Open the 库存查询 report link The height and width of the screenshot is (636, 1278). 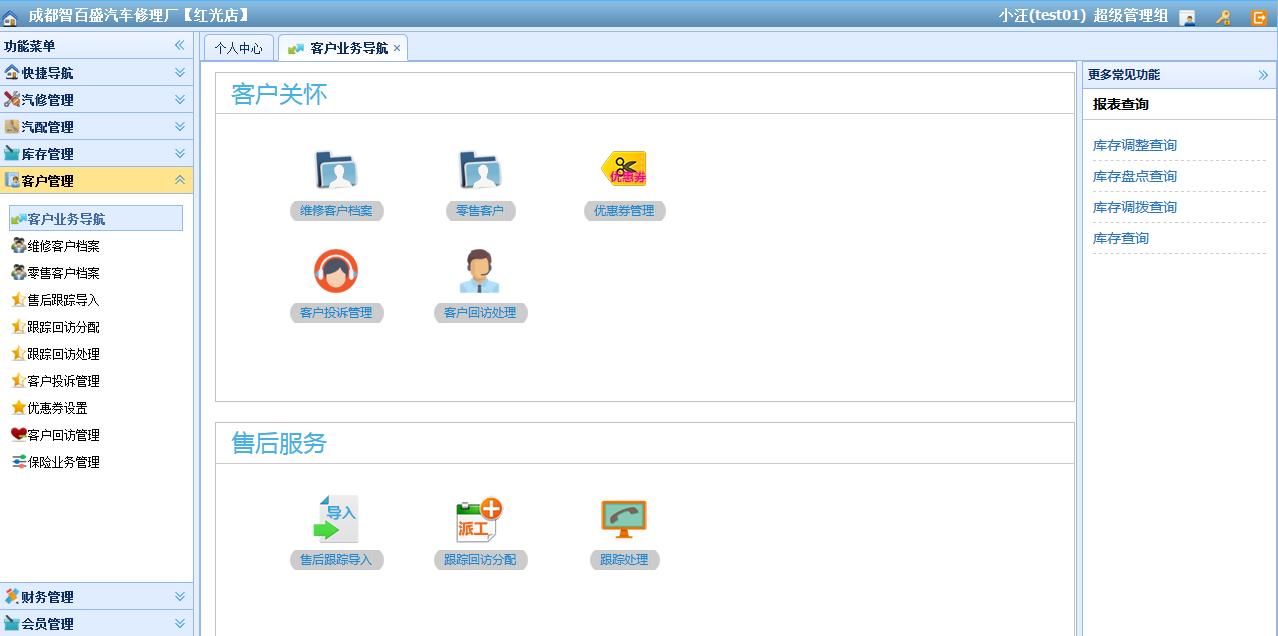(x=1121, y=238)
